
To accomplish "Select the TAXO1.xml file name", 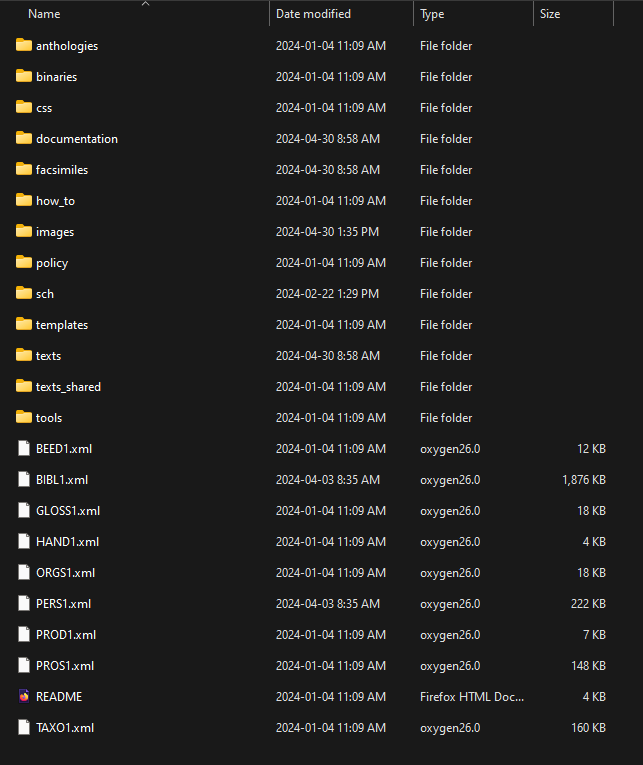I will tap(65, 727).
